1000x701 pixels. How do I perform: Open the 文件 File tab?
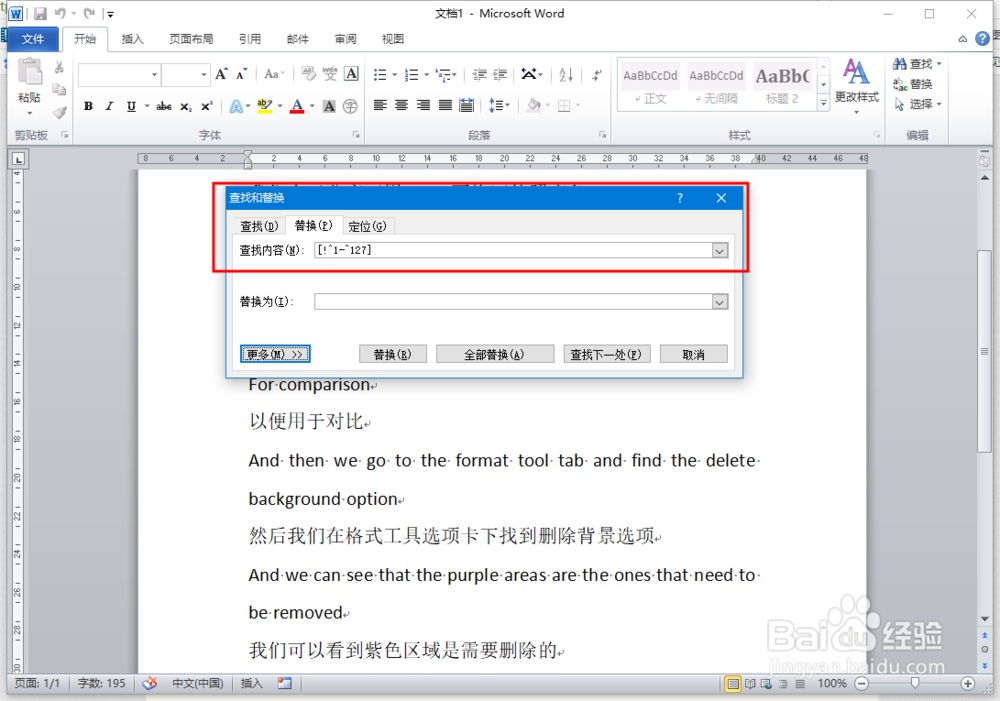(x=33, y=39)
